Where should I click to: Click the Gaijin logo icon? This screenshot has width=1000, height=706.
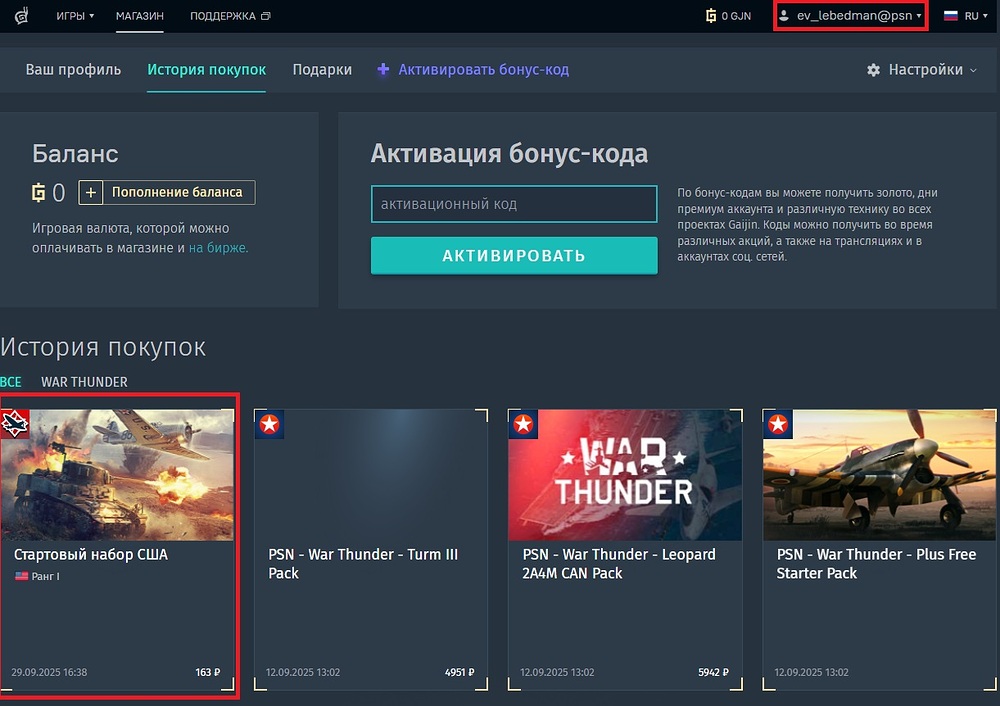click(19, 15)
